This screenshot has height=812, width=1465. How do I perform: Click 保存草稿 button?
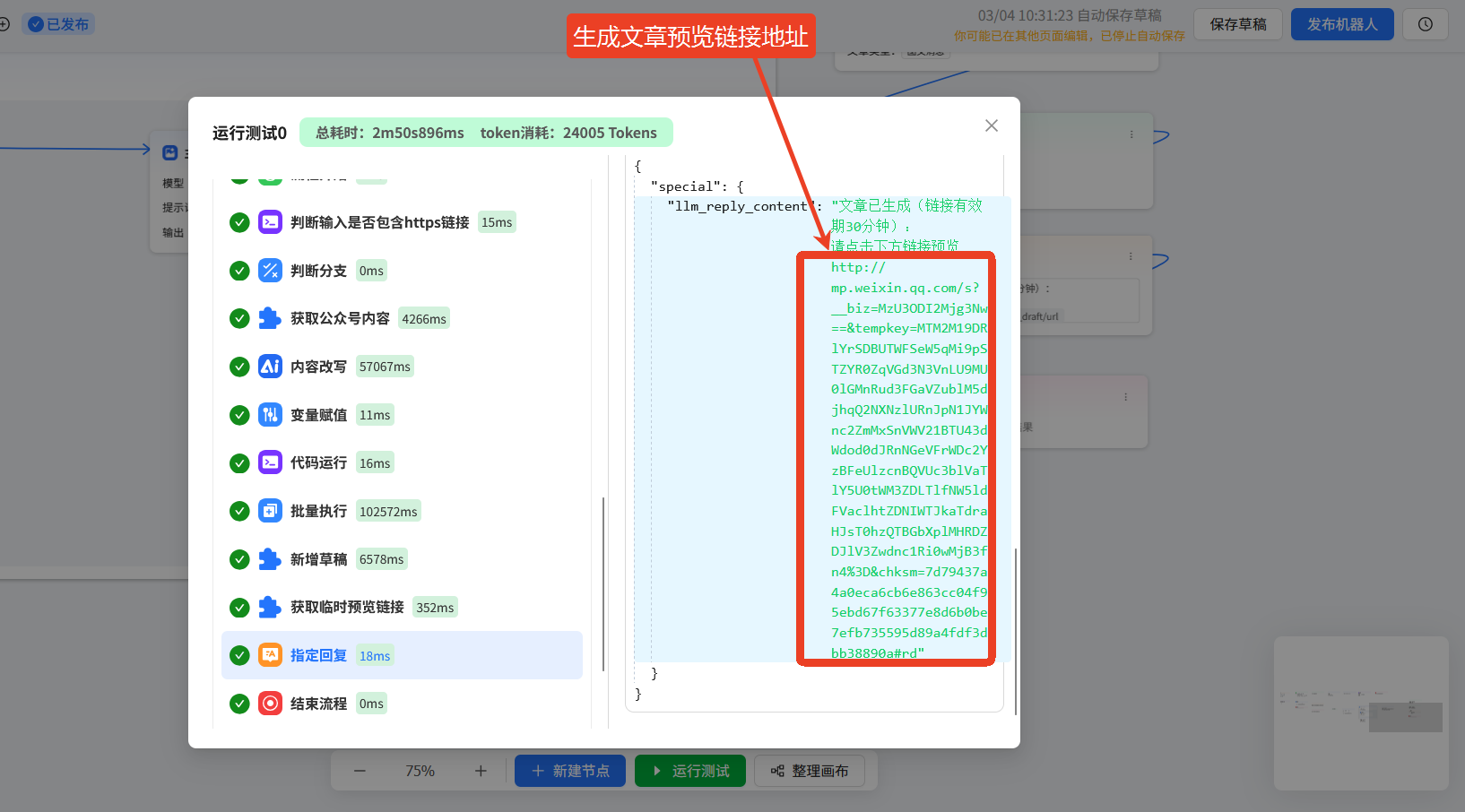[x=1238, y=24]
